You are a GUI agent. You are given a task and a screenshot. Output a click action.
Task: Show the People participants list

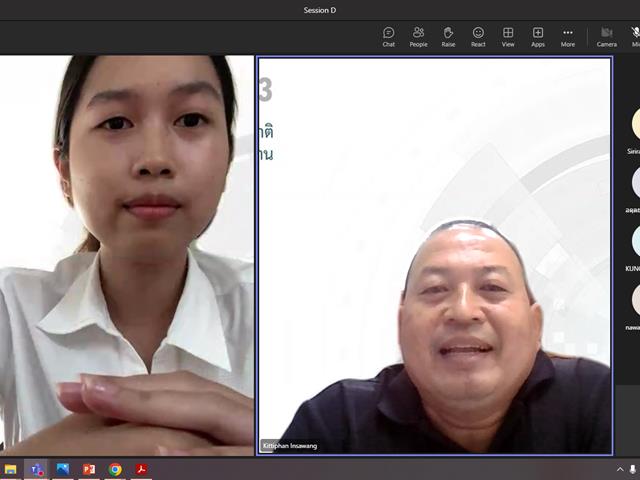(x=418, y=37)
